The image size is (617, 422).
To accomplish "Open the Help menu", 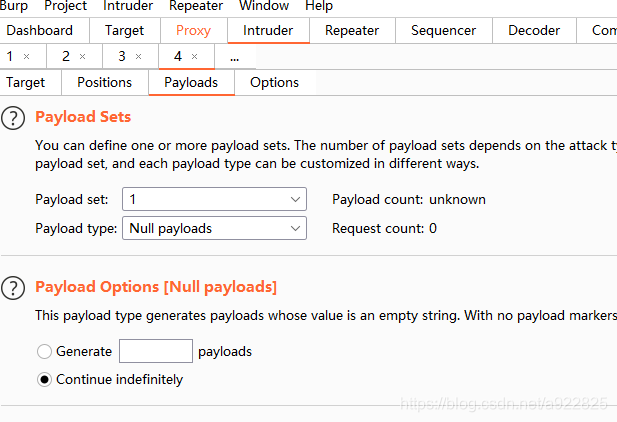I will tap(319, 6).
